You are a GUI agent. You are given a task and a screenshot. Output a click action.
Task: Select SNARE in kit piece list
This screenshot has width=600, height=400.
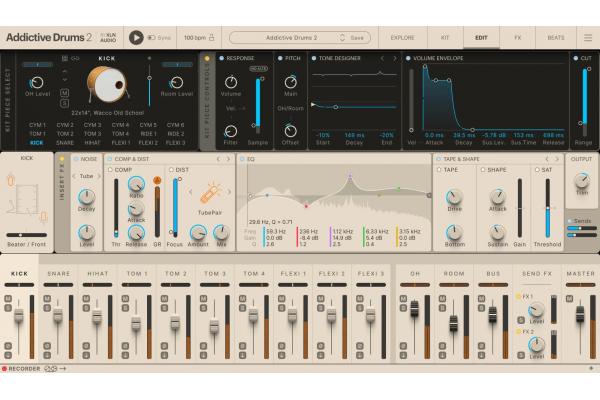point(65,143)
